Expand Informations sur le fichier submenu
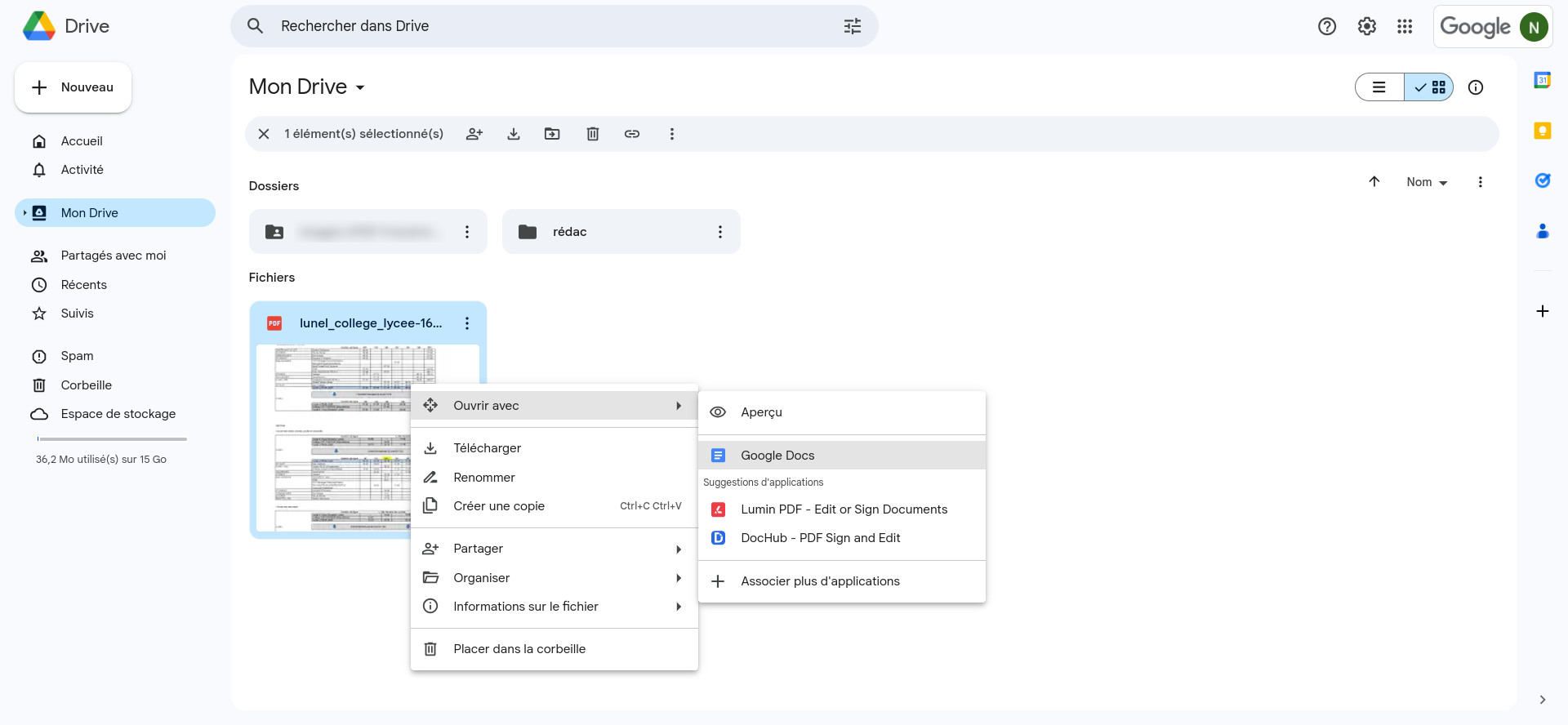The height and width of the screenshot is (725, 1568). pos(555,607)
